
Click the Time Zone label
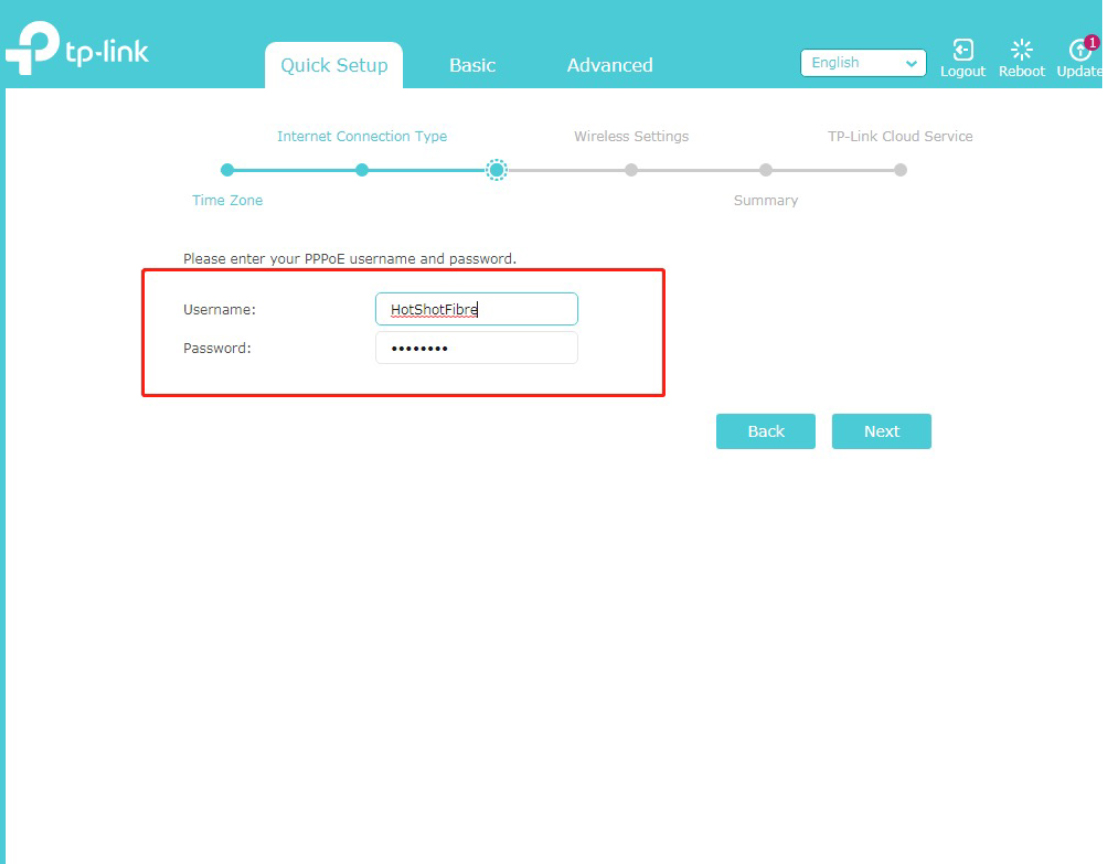(227, 201)
